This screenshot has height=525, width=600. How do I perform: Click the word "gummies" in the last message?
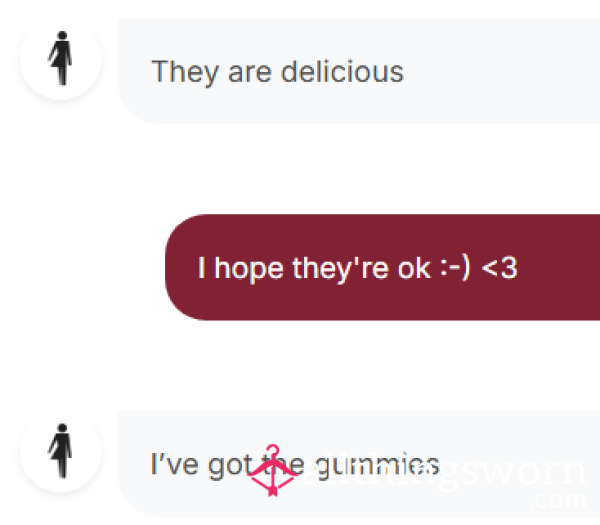377,465
